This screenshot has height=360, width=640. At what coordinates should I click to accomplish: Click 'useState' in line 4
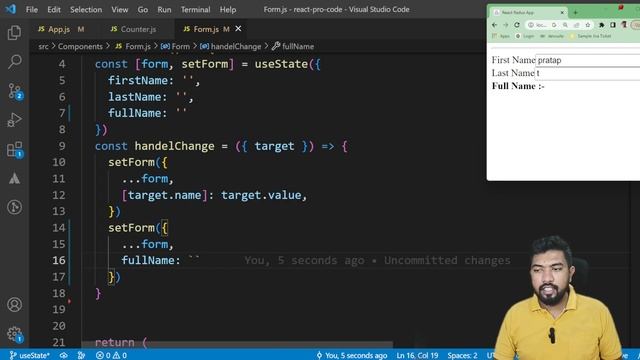[281, 64]
